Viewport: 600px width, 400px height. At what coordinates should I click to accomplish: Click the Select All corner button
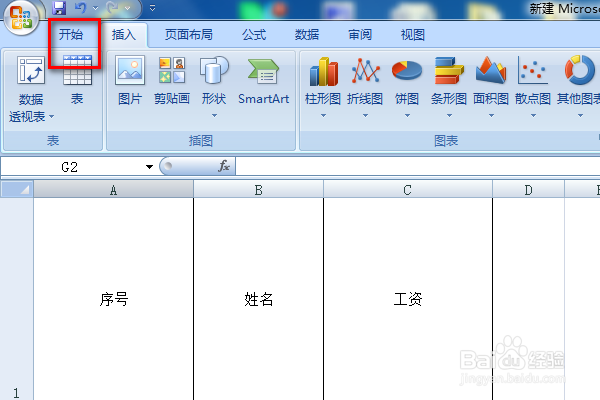17,189
